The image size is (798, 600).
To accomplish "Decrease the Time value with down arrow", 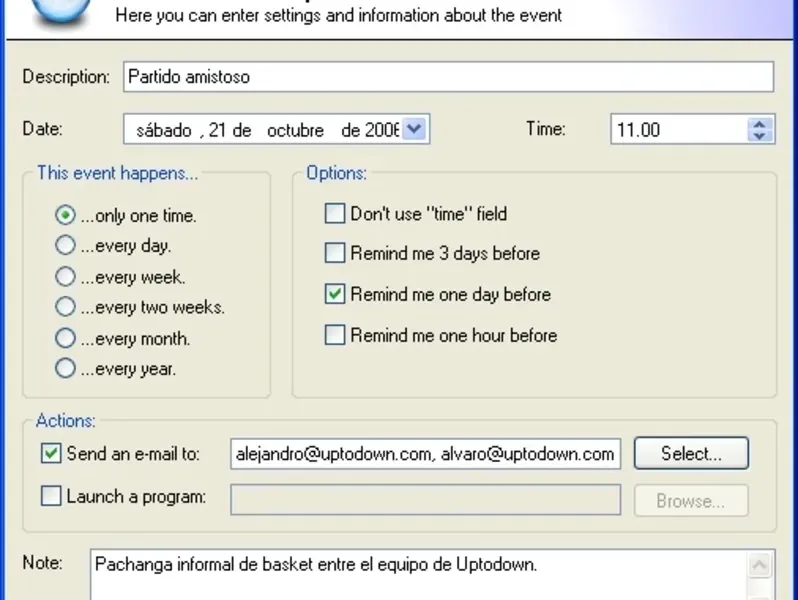I will tap(760, 135).
